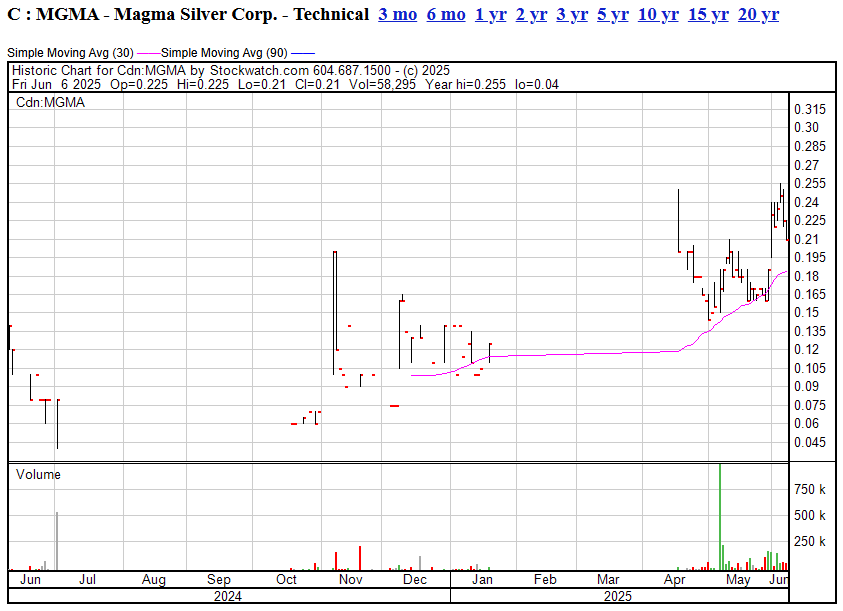The image size is (843, 611).
Task: Open the 15 yr chart range
Action: point(708,14)
